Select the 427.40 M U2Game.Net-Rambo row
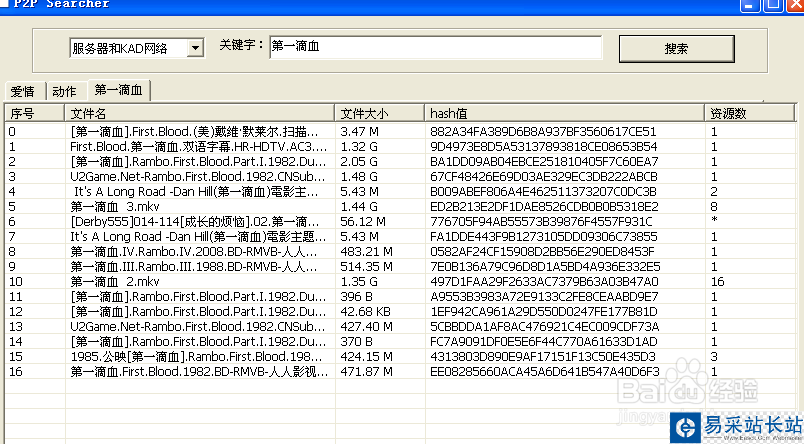The width and height of the screenshot is (804, 444). click(400, 326)
